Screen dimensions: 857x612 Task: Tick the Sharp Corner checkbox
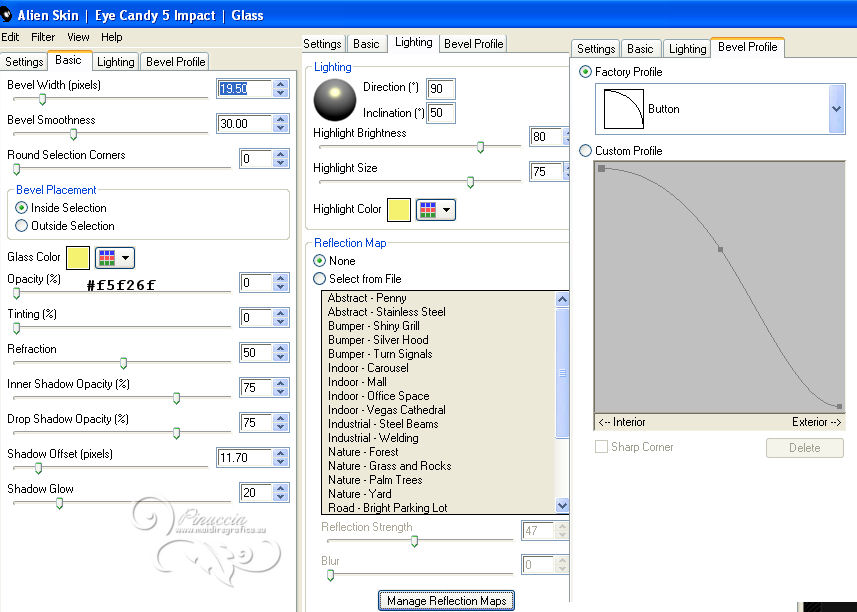coord(601,447)
